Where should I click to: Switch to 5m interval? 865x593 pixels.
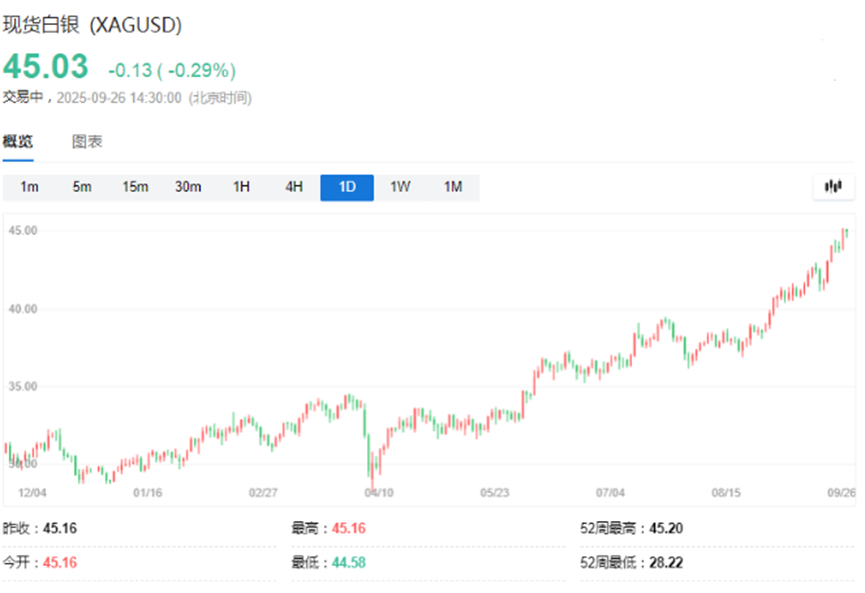[x=81, y=187]
